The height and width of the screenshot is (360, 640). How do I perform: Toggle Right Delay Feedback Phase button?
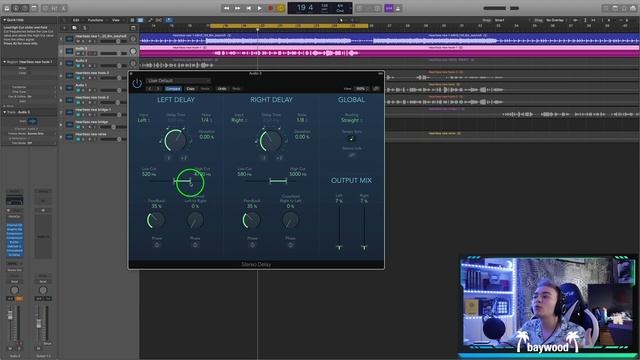click(x=252, y=245)
